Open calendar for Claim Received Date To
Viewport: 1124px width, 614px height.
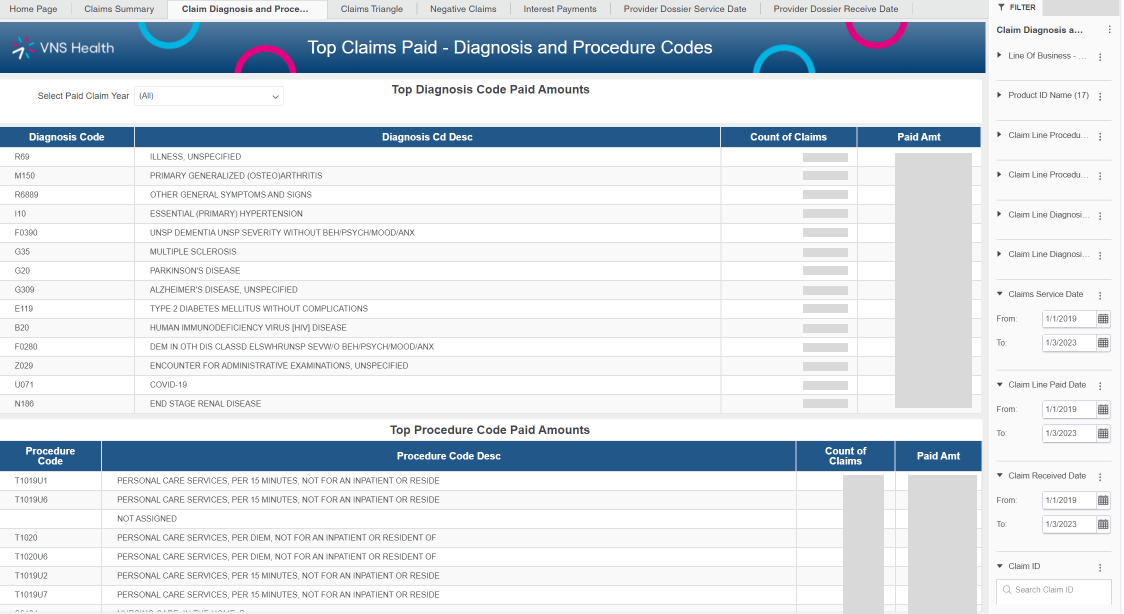(1103, 524)
